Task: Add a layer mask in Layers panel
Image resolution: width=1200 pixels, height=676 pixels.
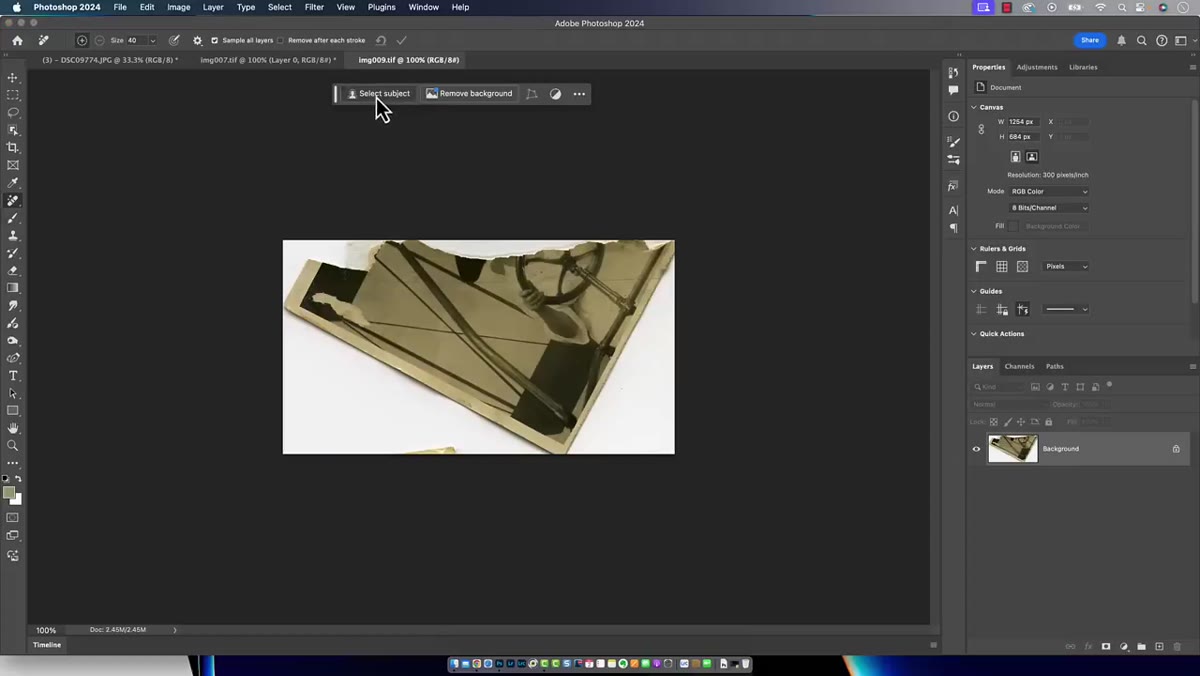Action: point(1106,647)
